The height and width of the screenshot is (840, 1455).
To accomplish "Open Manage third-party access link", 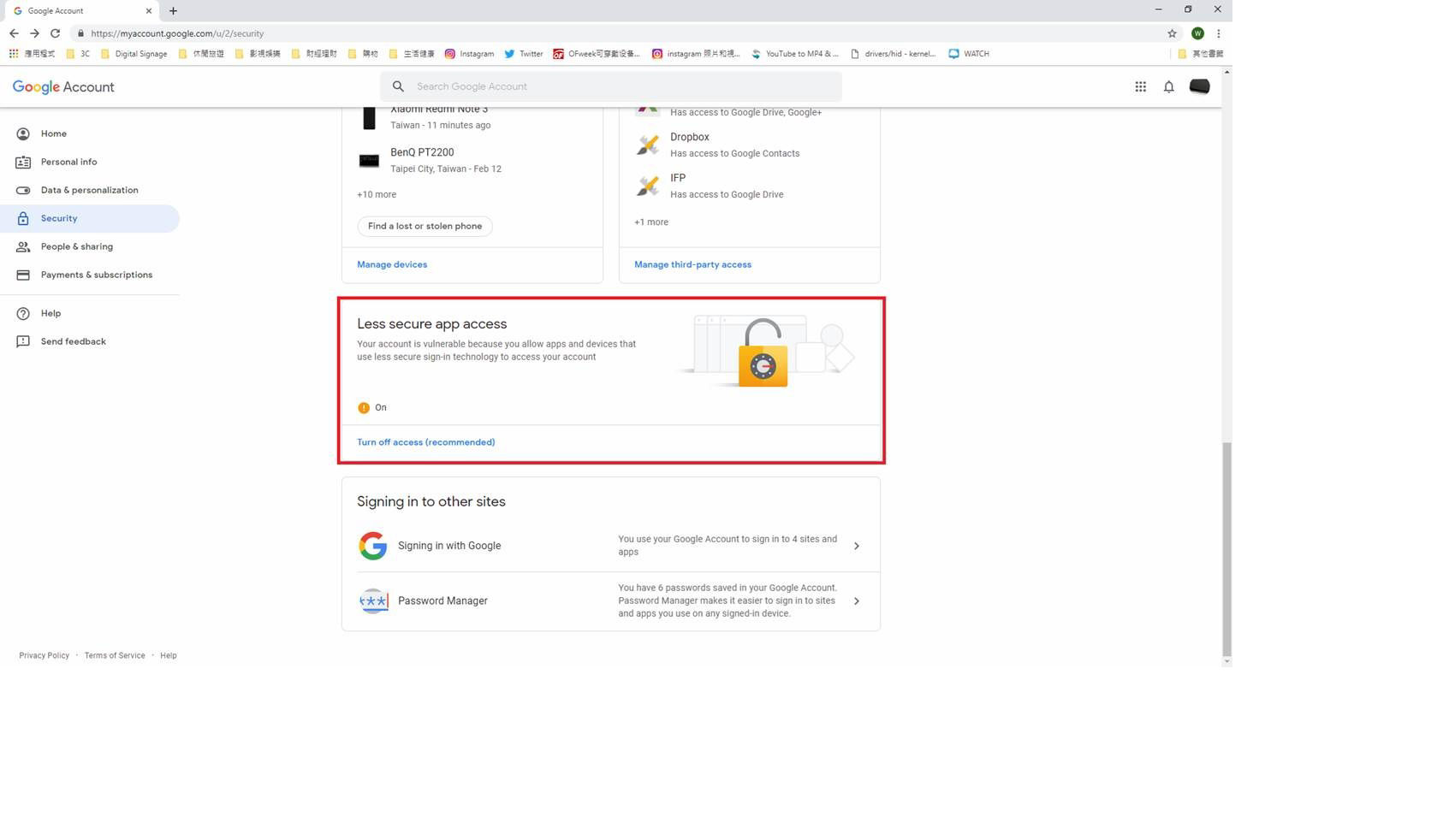I will (692, 264).
